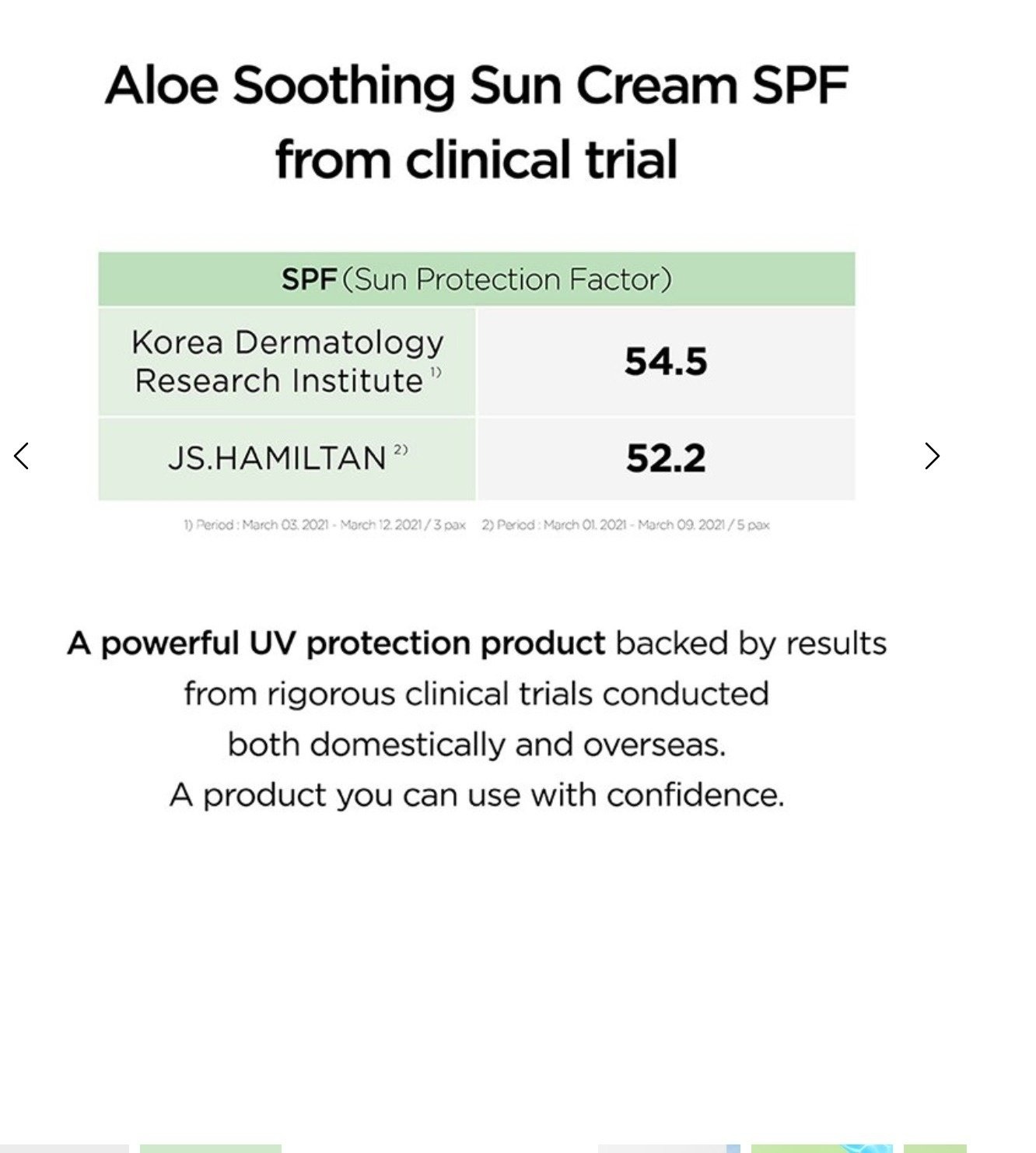The height and width of the screenshot is (1153, 1036).
Task: Click the "from rigorous clinical trials conducted" line
Action: (476, 694)
